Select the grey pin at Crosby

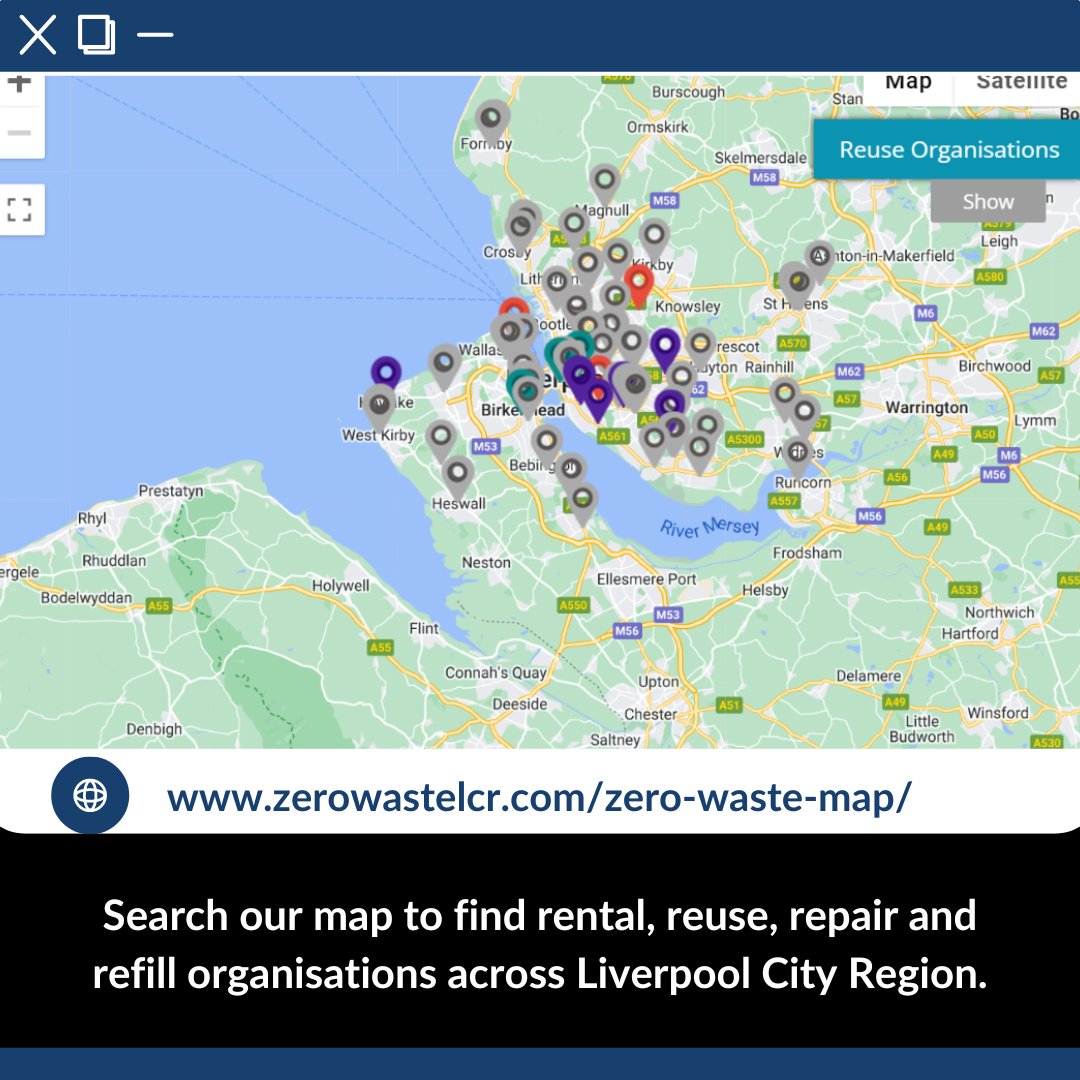(x=521, y=228)
